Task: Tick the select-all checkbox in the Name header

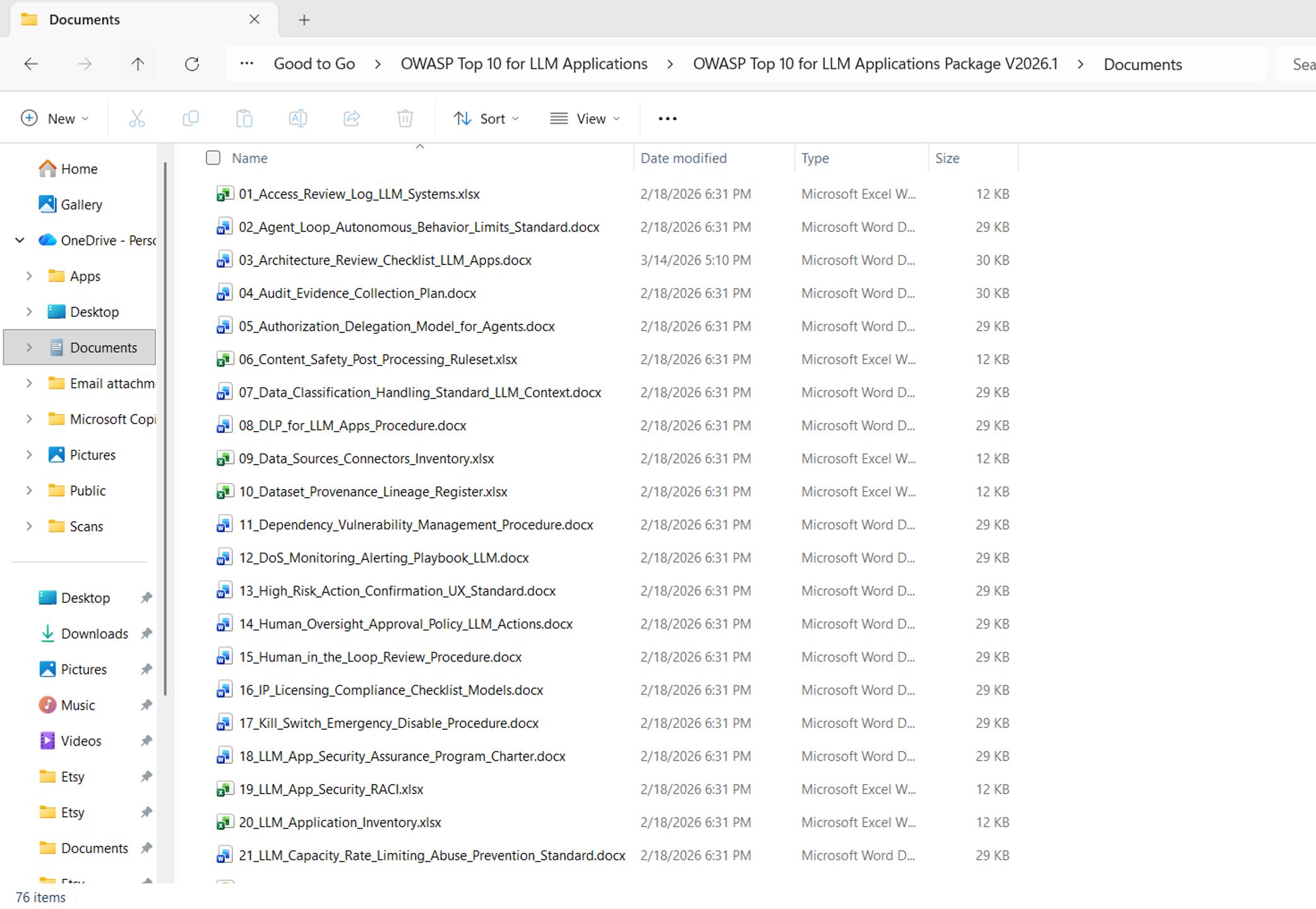Action: (213, 158)
